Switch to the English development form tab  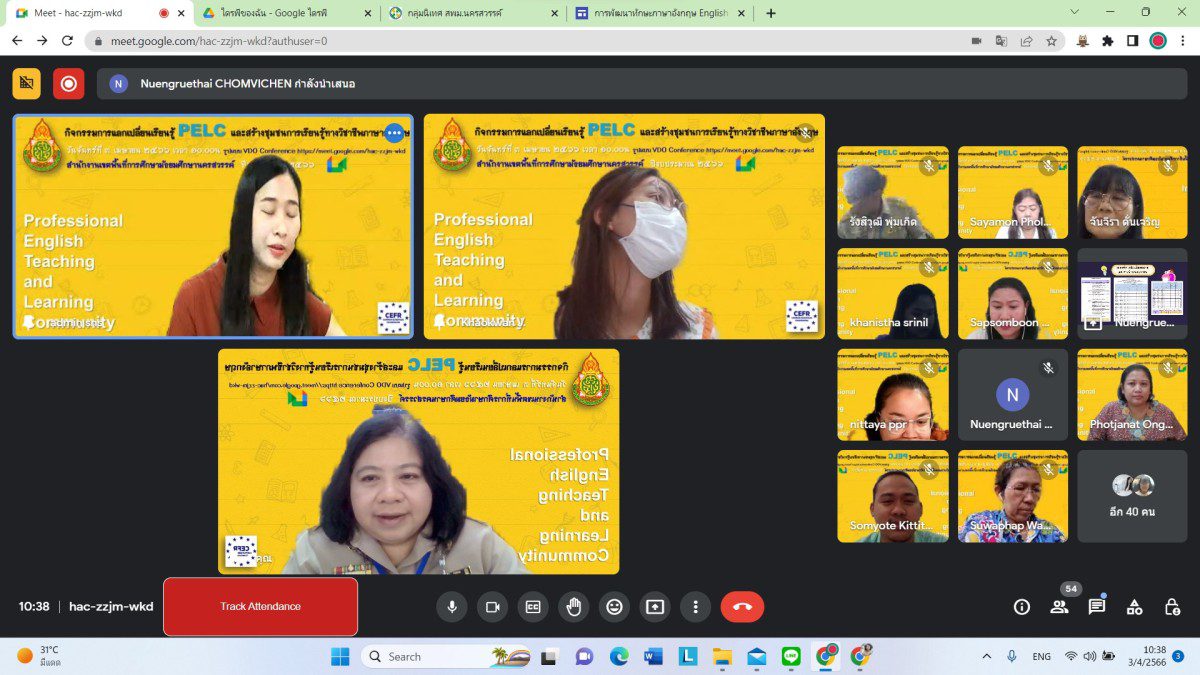click(660, 13)
